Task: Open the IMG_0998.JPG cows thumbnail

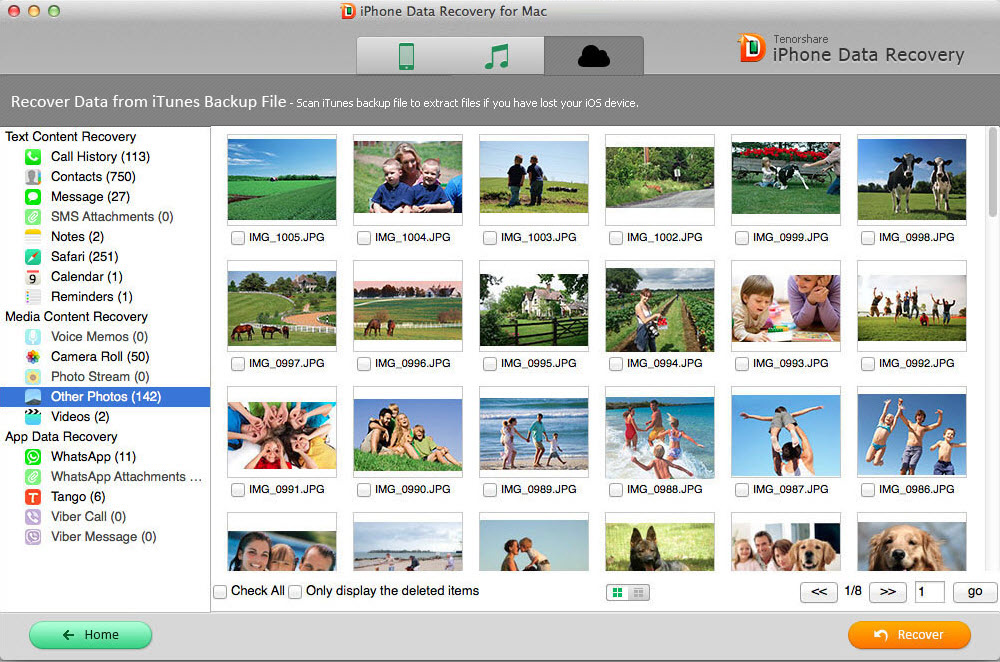Action: 911,178
